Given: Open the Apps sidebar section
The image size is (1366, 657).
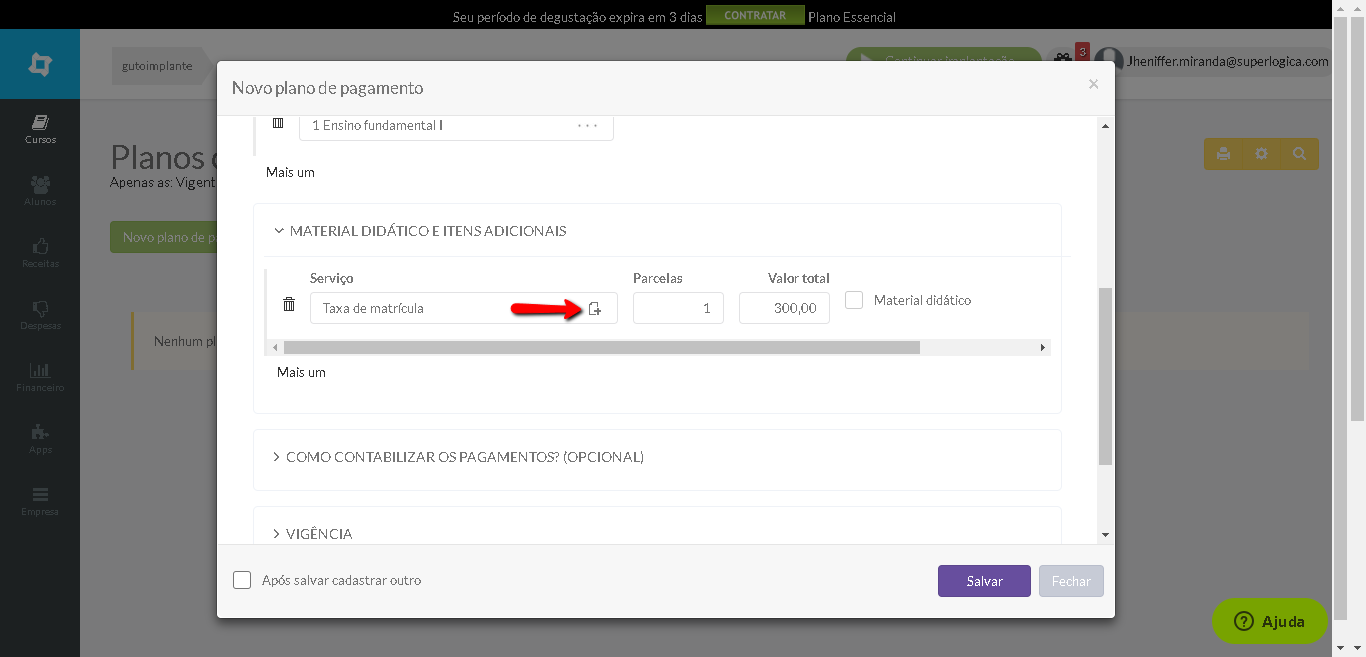Looking at the screenshot, I should coord(40,439).
